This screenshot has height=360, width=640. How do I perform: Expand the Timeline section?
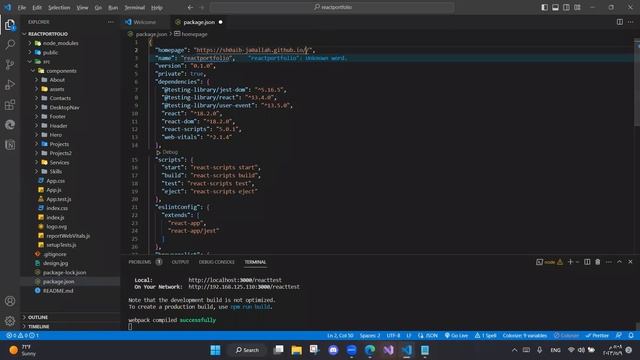pos(39,327)
